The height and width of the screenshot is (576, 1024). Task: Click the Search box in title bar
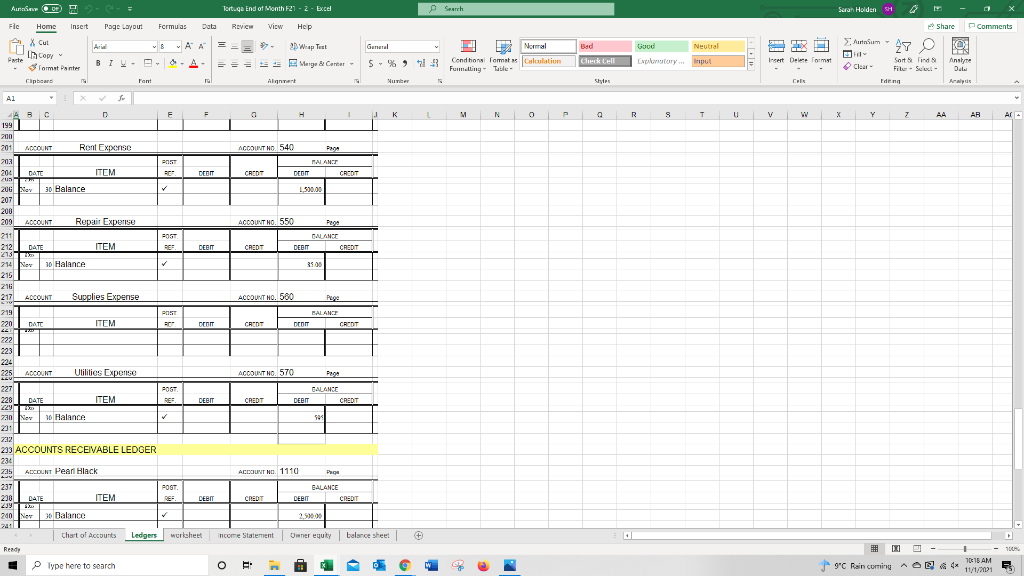point(516,9)
